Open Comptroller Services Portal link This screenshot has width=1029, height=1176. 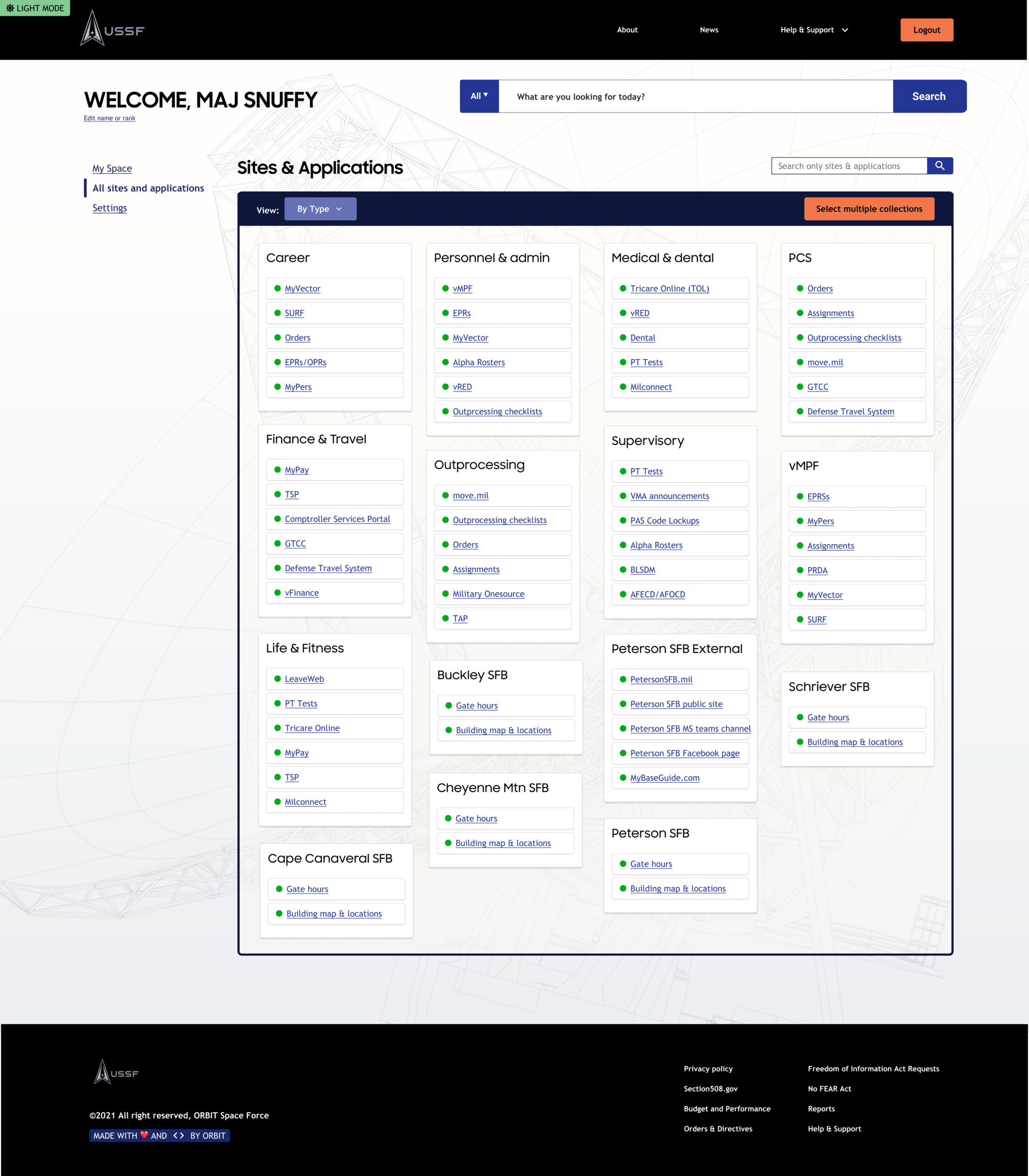point(337,519)
